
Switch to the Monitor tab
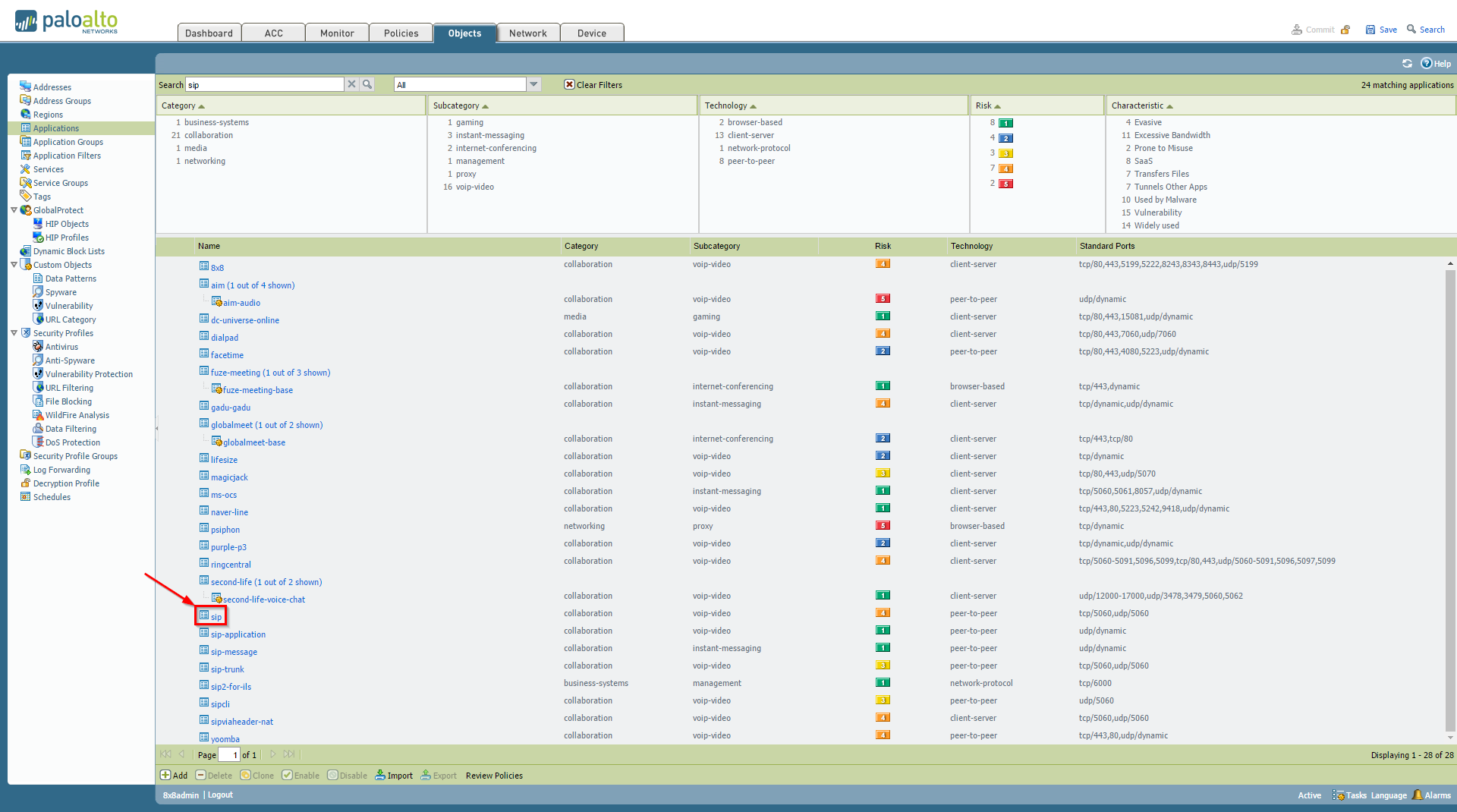337,33
